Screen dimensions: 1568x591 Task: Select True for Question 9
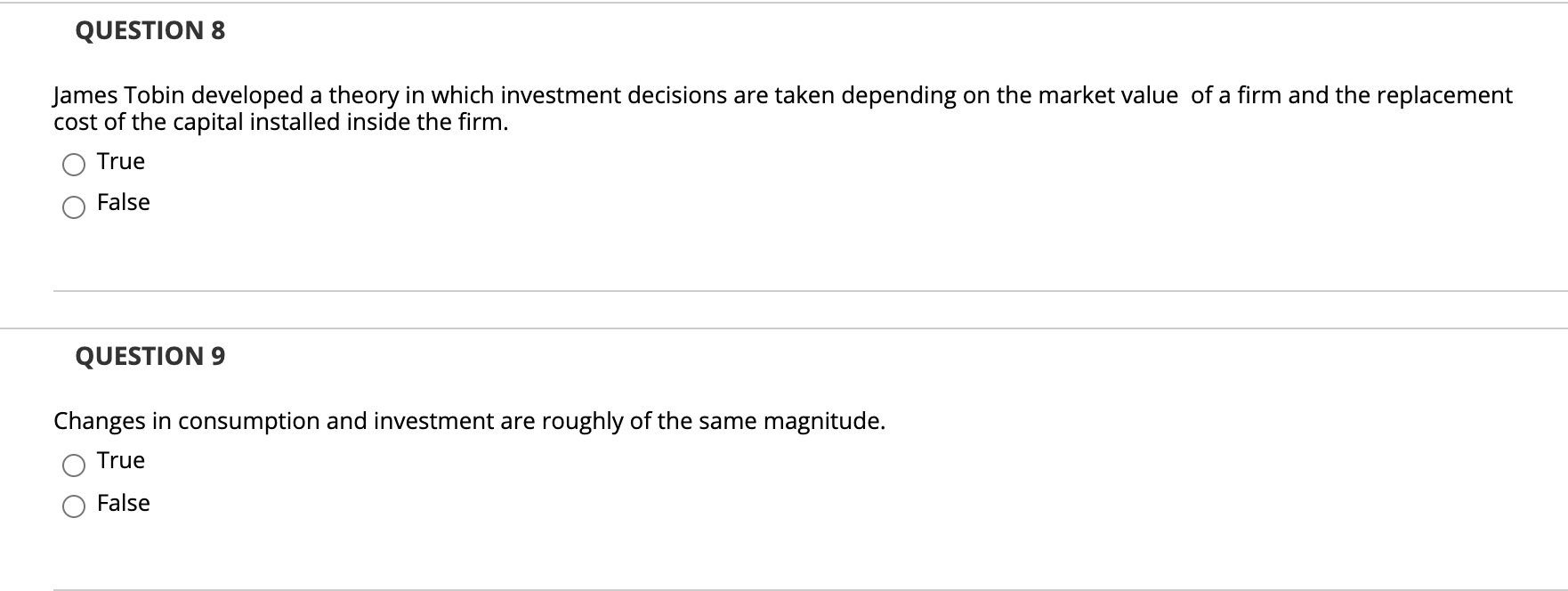(75, 464)
